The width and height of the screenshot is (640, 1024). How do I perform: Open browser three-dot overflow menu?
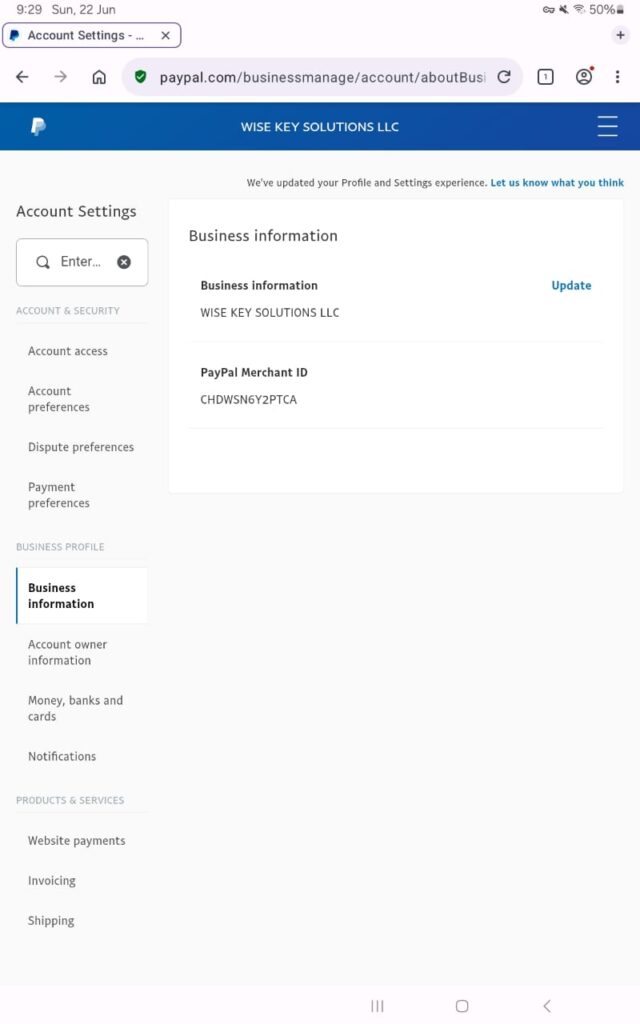pos(618,77)
